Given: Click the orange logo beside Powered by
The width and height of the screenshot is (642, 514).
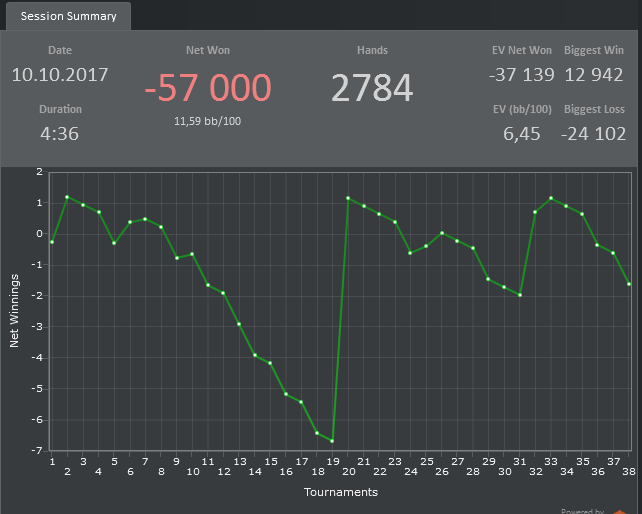Looking at the screenshot, I should click(x=619, y=512).
